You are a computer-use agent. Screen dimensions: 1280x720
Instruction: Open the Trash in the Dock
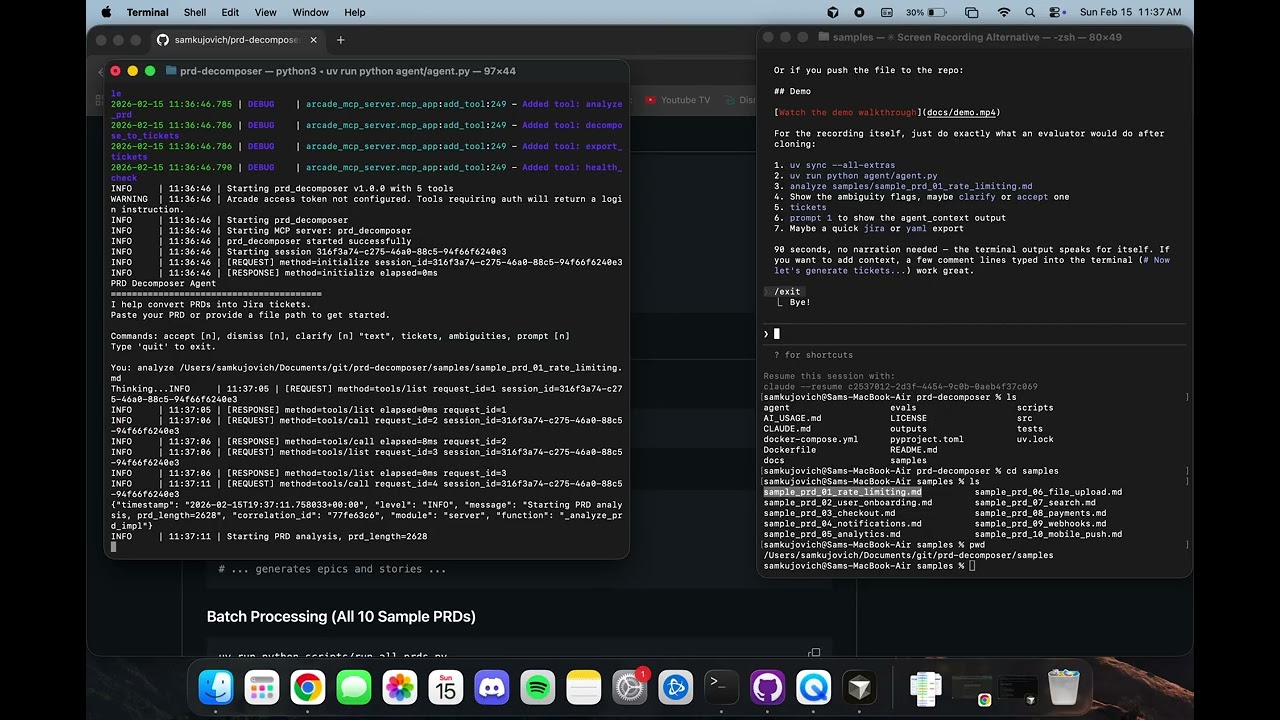[1063, 687]
